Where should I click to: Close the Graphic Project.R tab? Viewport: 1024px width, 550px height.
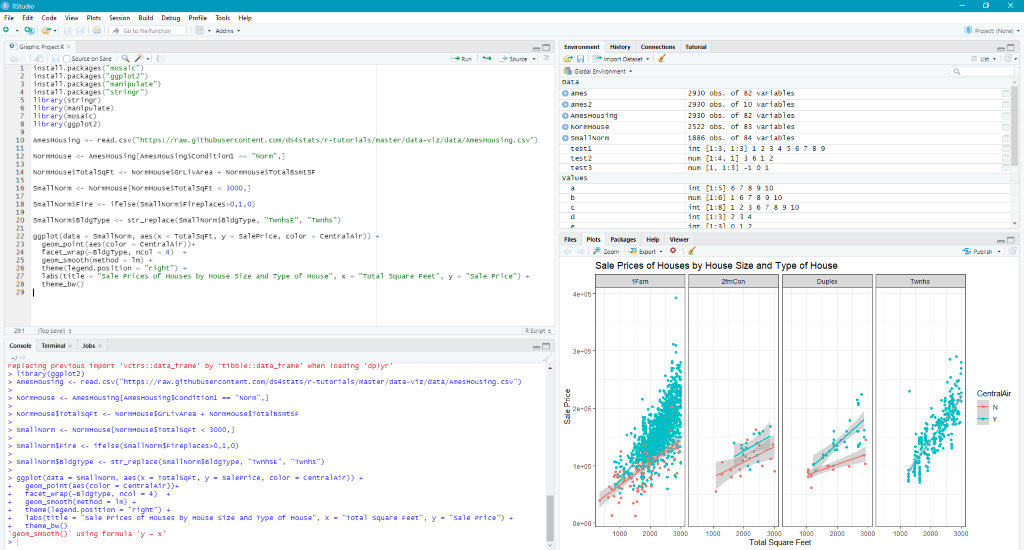pos(69,47)
